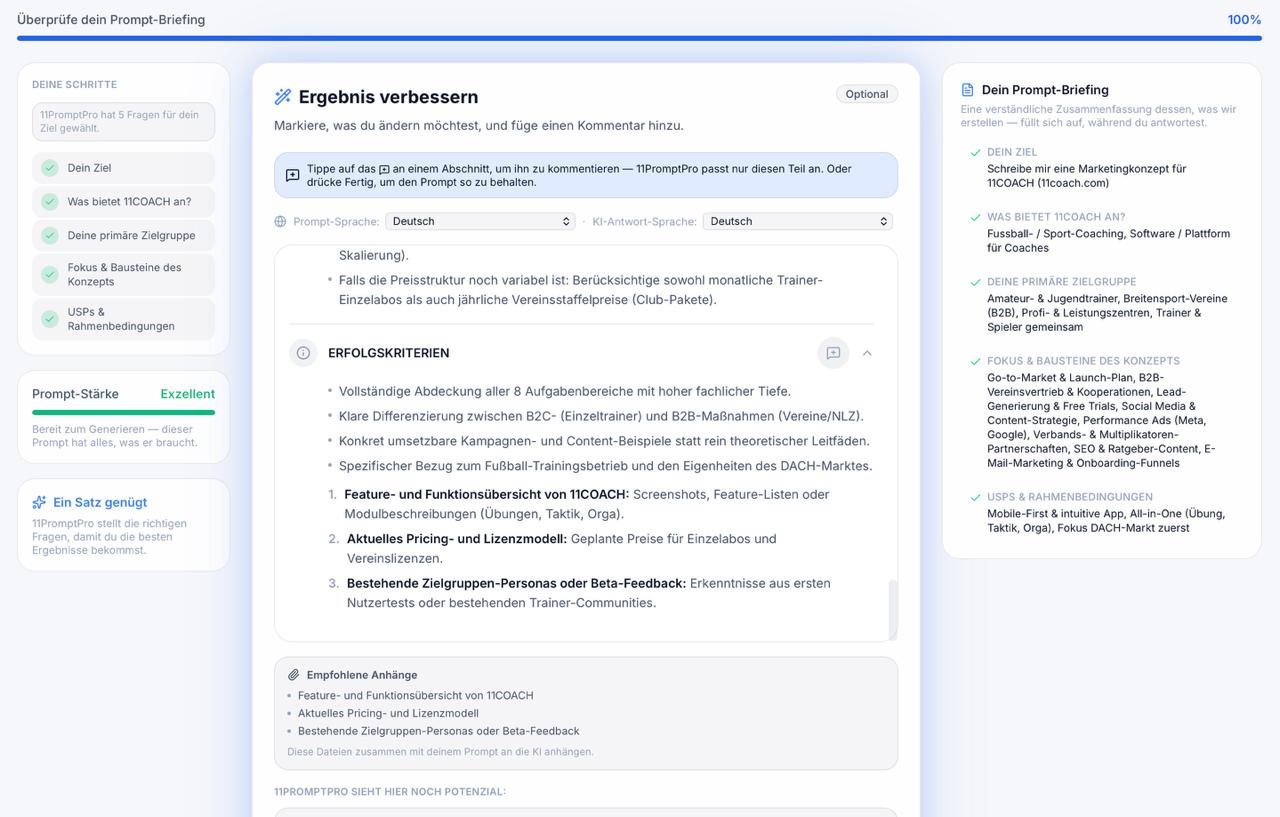Screen dimensions: 1280x817
Task: Click the green check beside FOKUS & BAUSTEINE DES KONZEPTS
Action: pyautogui.click(x=975, y=361)
